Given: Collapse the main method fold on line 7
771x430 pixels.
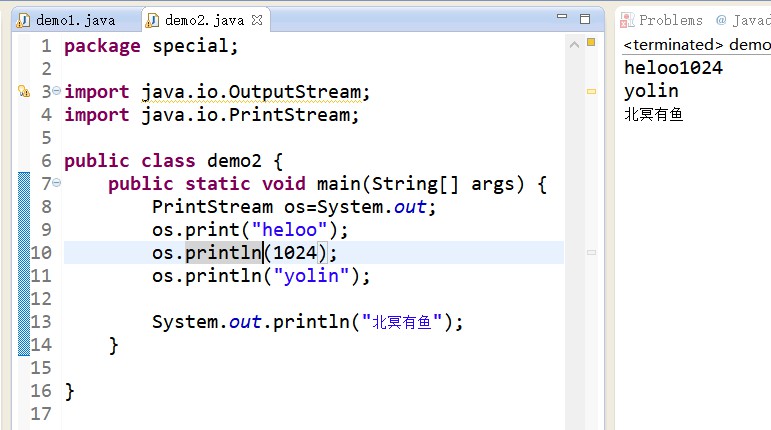Looking at the screenshot, I should click(x=57, y=182).
